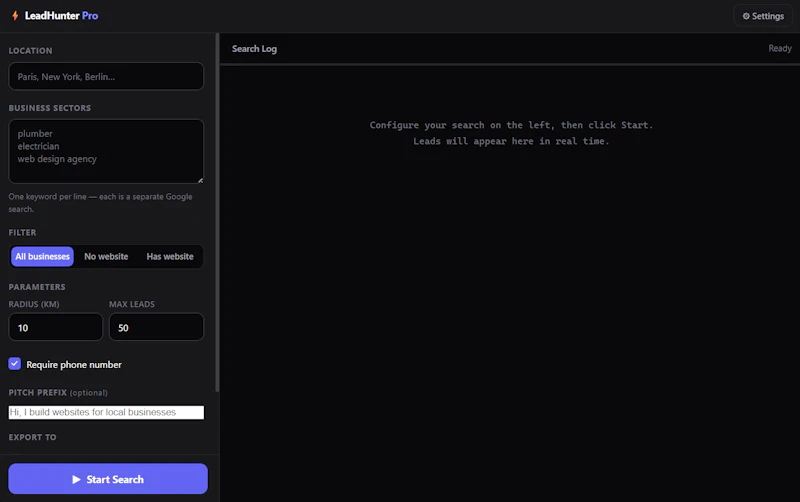
Task: Click the left panel vertical scrollbar
Action: point(217,213)
